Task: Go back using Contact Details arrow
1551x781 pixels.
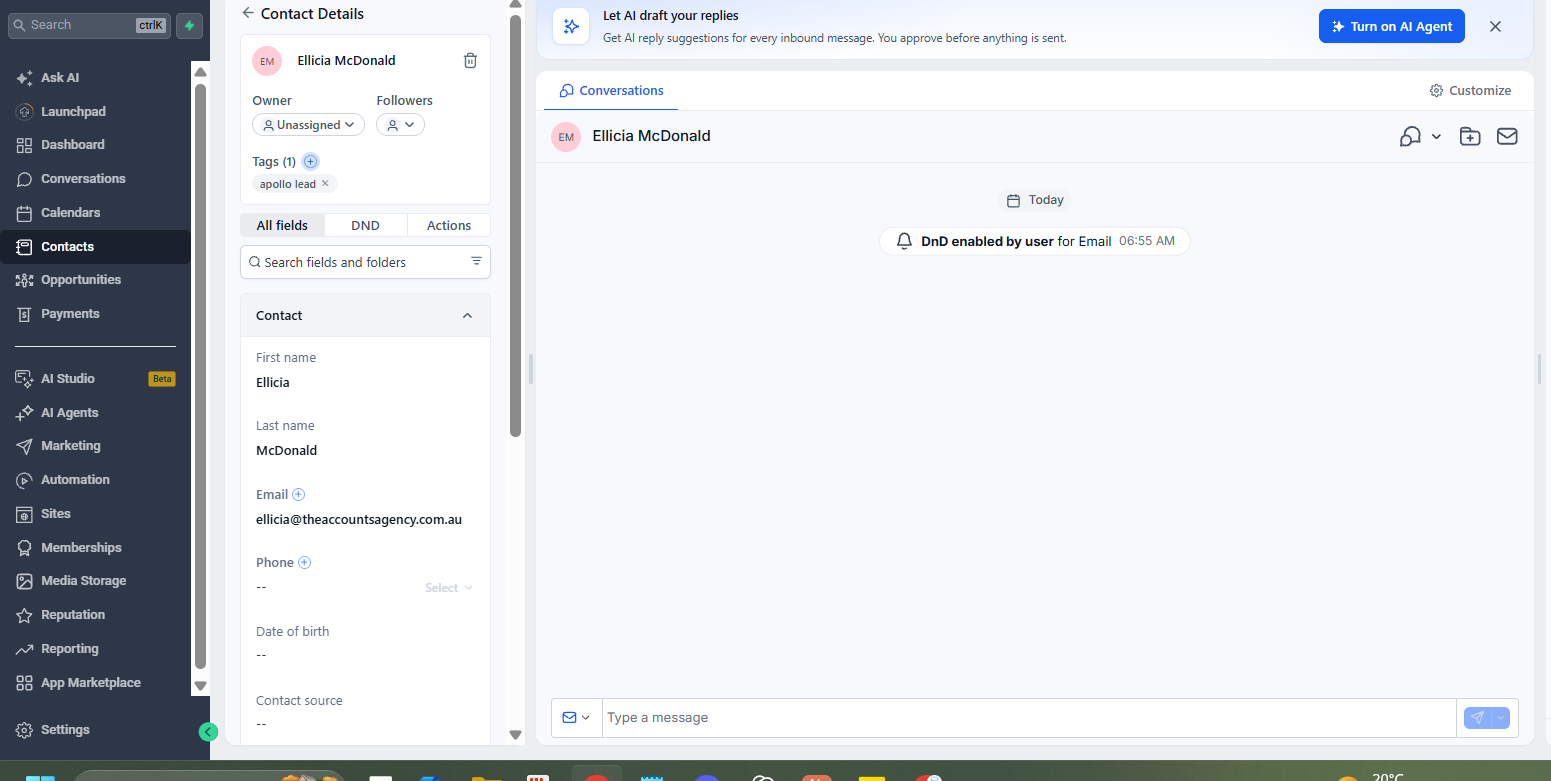Action: click(x=248, y=14)
